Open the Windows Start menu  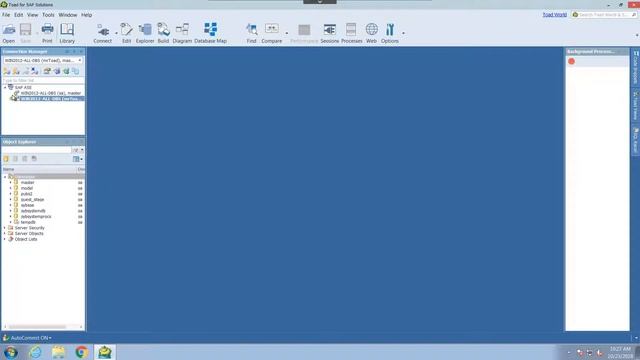click(x=11, y=352)
